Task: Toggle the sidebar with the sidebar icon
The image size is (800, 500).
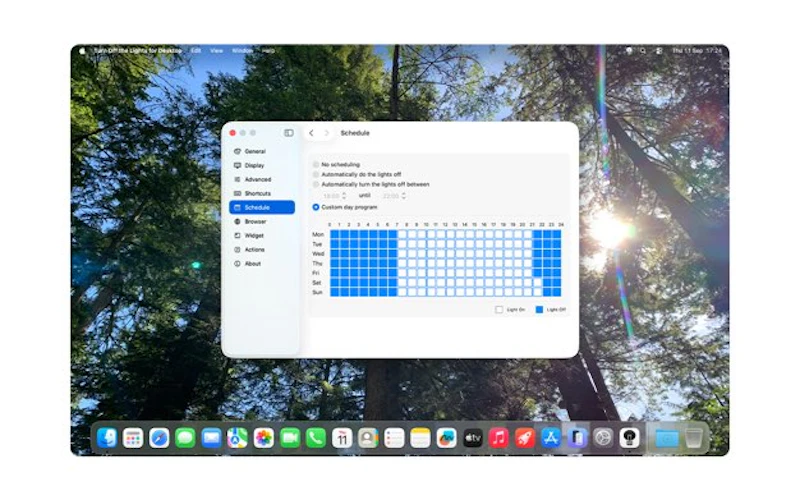Action: (x=289, y=133)
